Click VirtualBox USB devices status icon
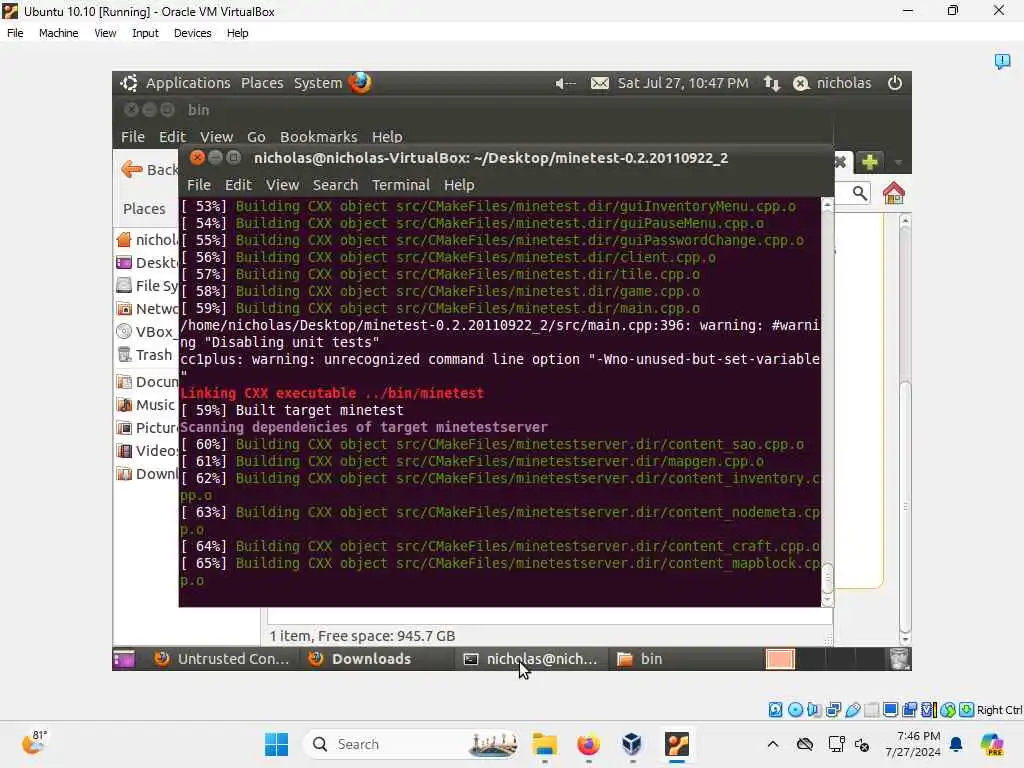The image size is (1024, 768). click(x=852, y=710)
